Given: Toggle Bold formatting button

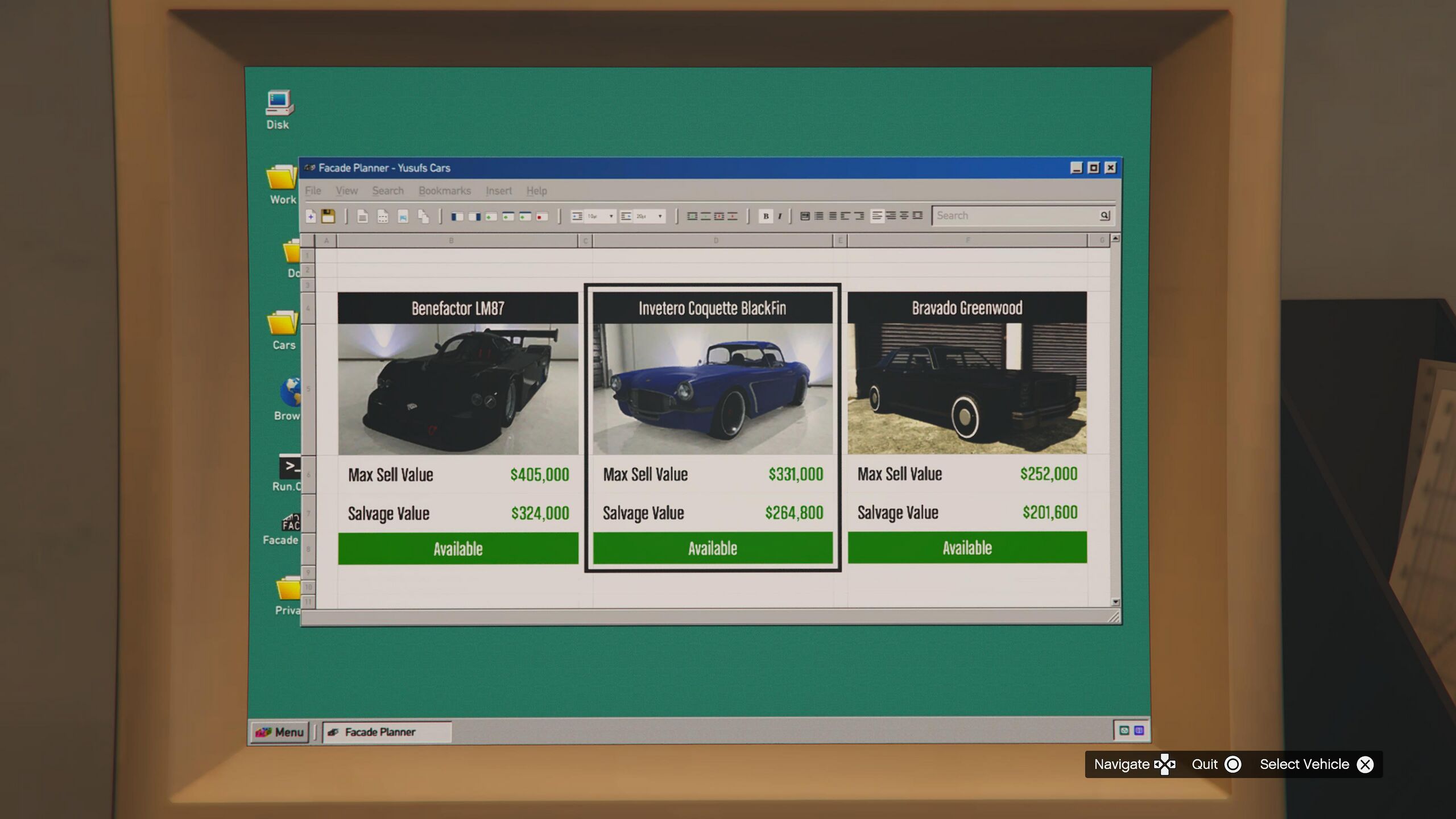Looking at the screenshot, I should coord(766,216).
